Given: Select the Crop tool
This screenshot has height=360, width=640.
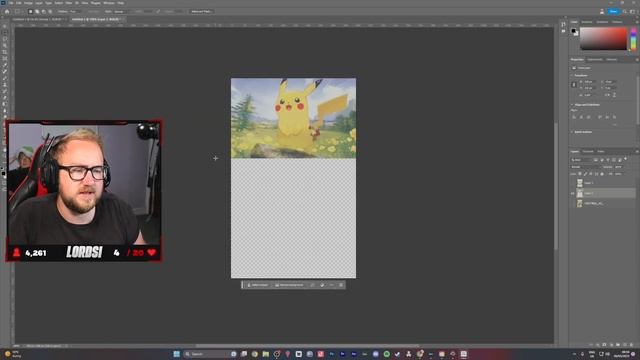Looking at the screenshot, I should point(5,52).
